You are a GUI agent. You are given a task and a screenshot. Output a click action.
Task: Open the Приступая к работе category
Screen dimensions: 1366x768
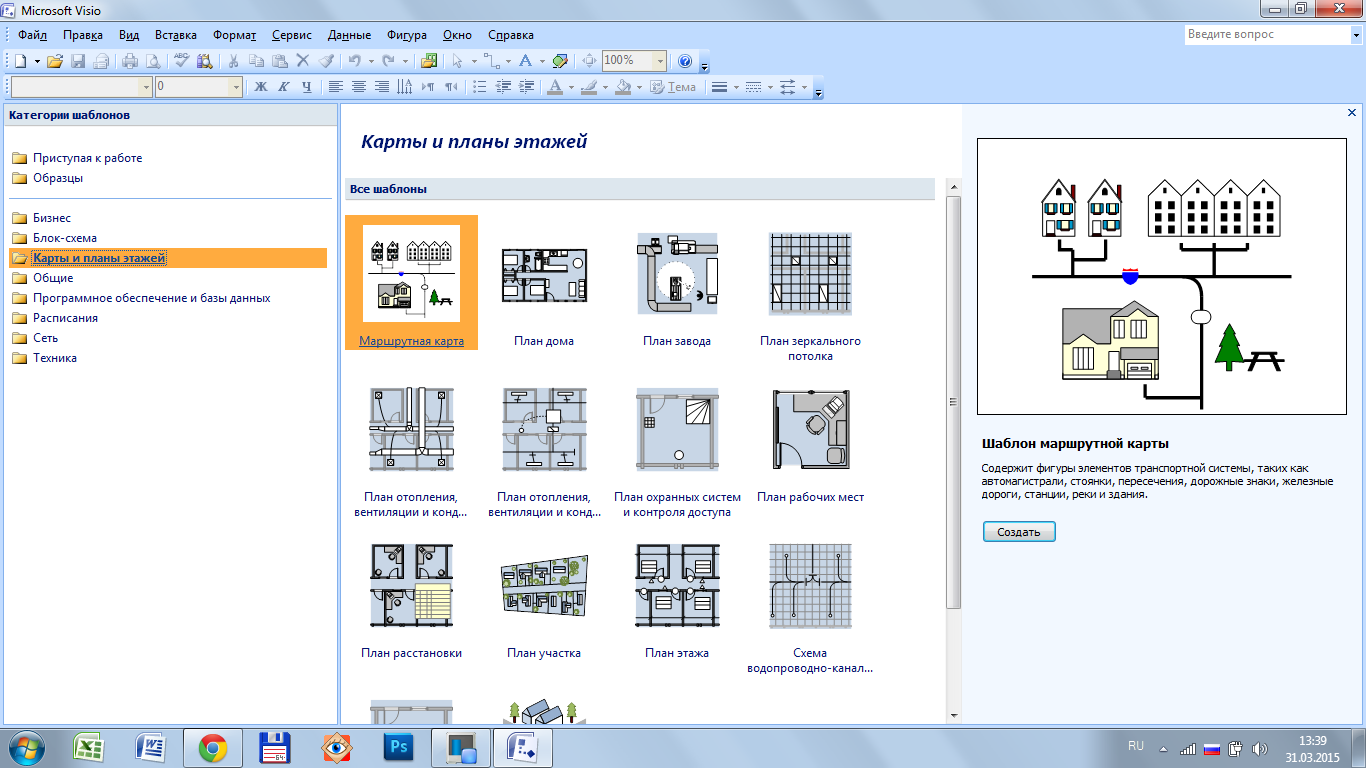[88, 158]
